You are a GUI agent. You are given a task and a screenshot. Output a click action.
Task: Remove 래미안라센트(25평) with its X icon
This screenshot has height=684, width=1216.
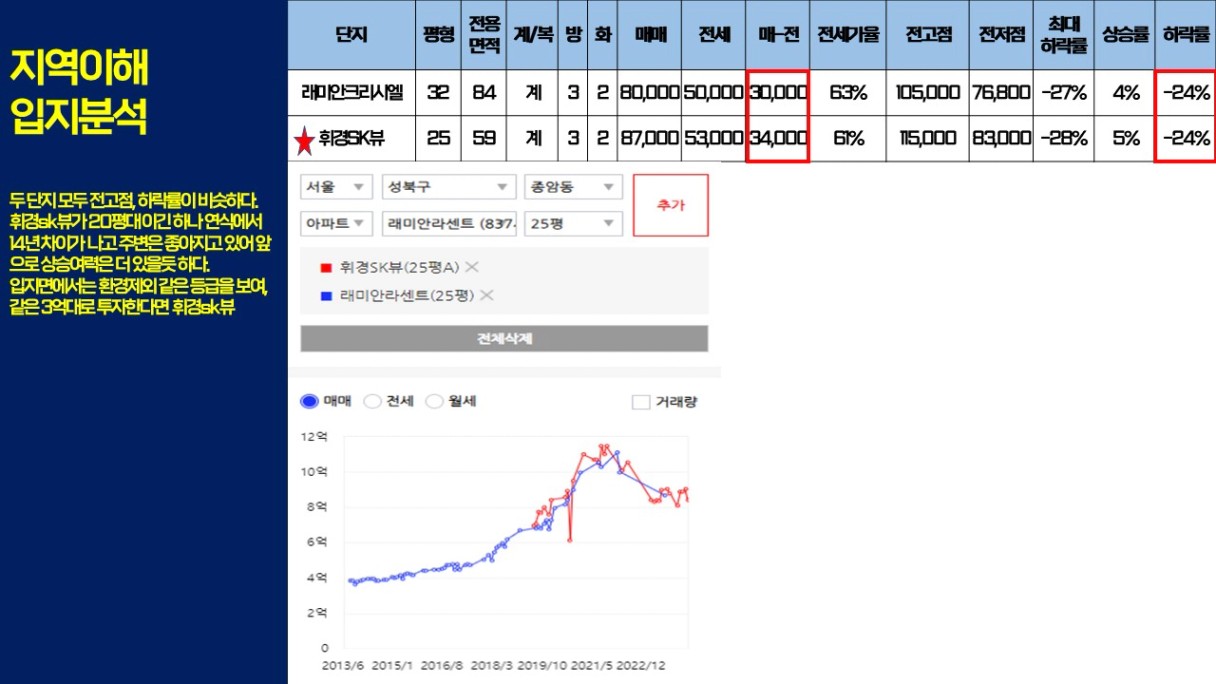pos(488,295)
